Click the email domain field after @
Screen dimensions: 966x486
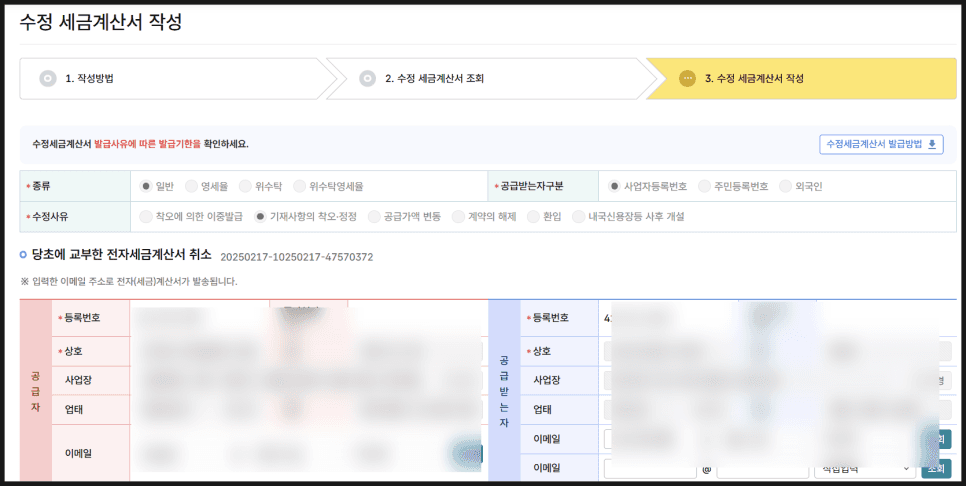click(x=763, y=469)
